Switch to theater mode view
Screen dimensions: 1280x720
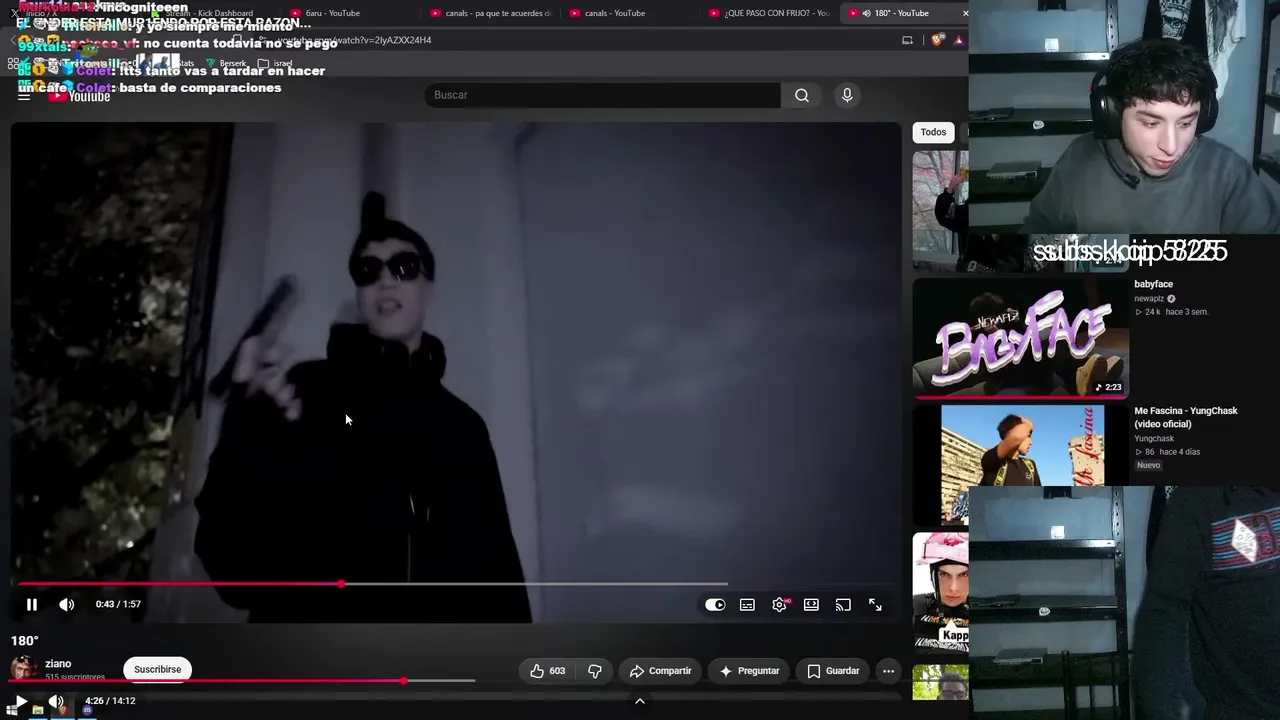[811, 605]
